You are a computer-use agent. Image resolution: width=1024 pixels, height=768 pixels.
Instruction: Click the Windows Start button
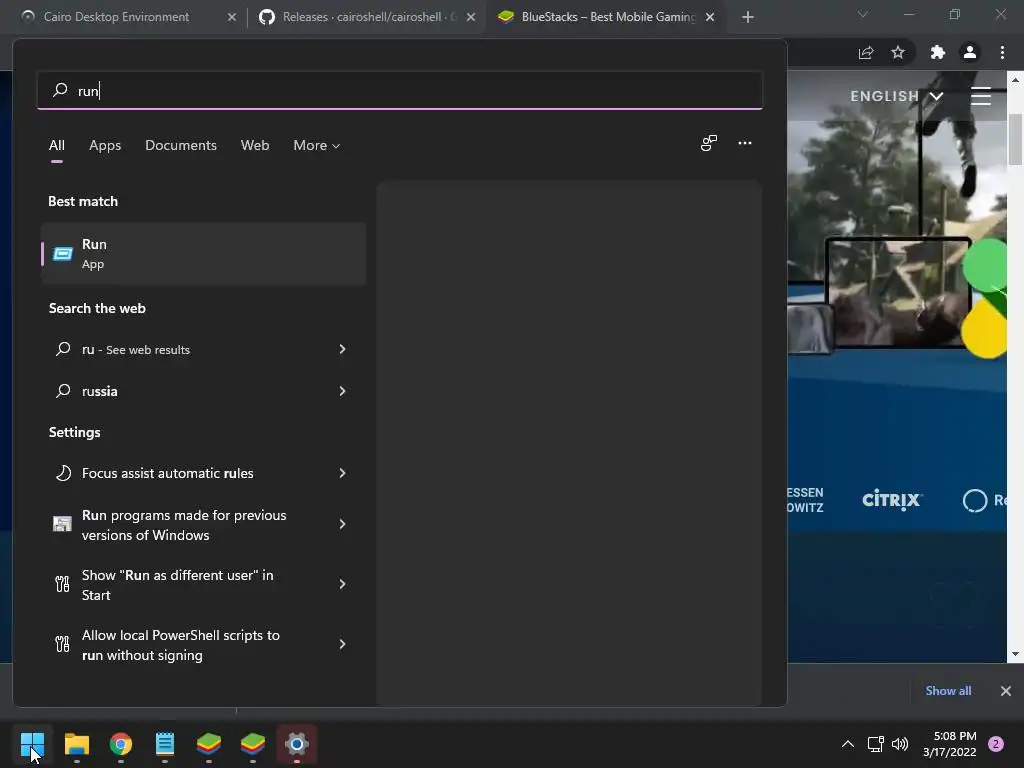click(32, 744)
